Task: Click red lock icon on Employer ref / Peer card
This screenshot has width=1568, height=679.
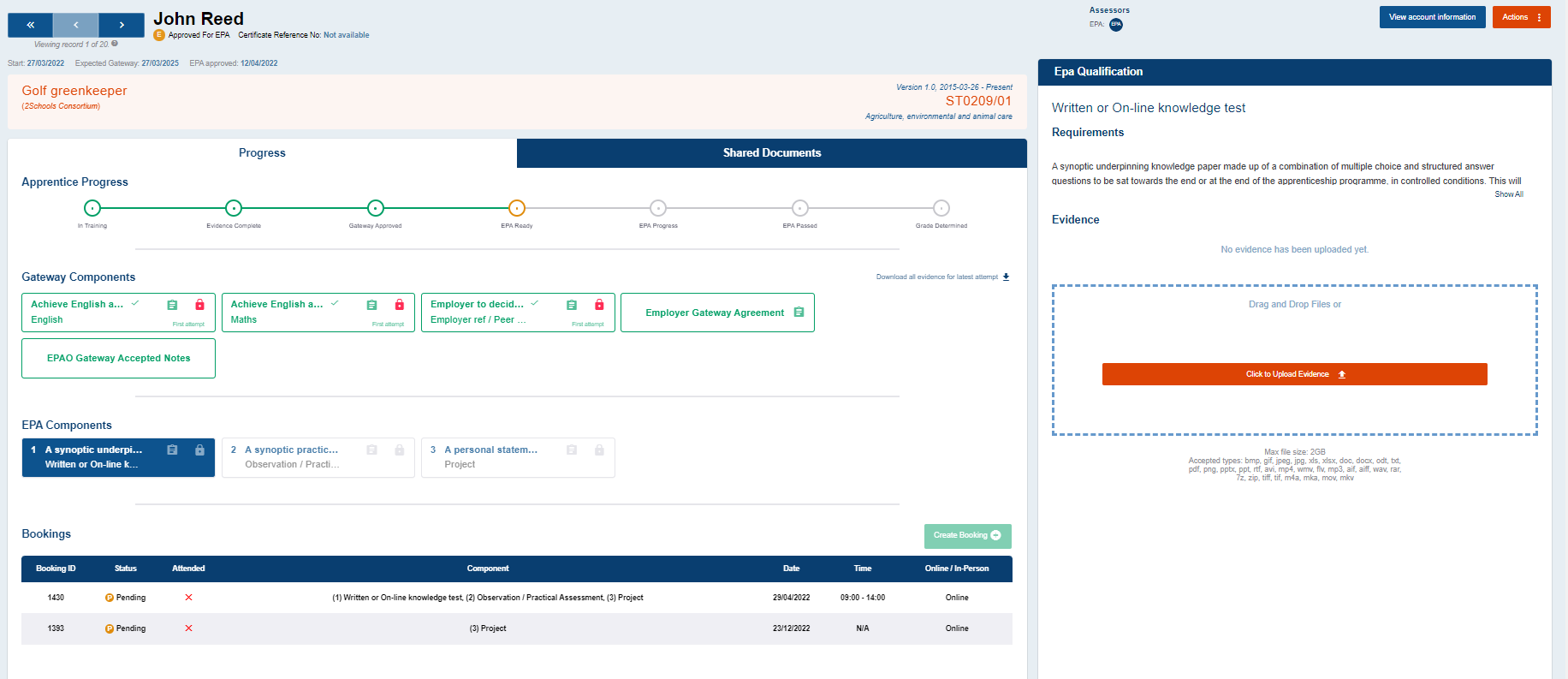Action: (599, 305)
